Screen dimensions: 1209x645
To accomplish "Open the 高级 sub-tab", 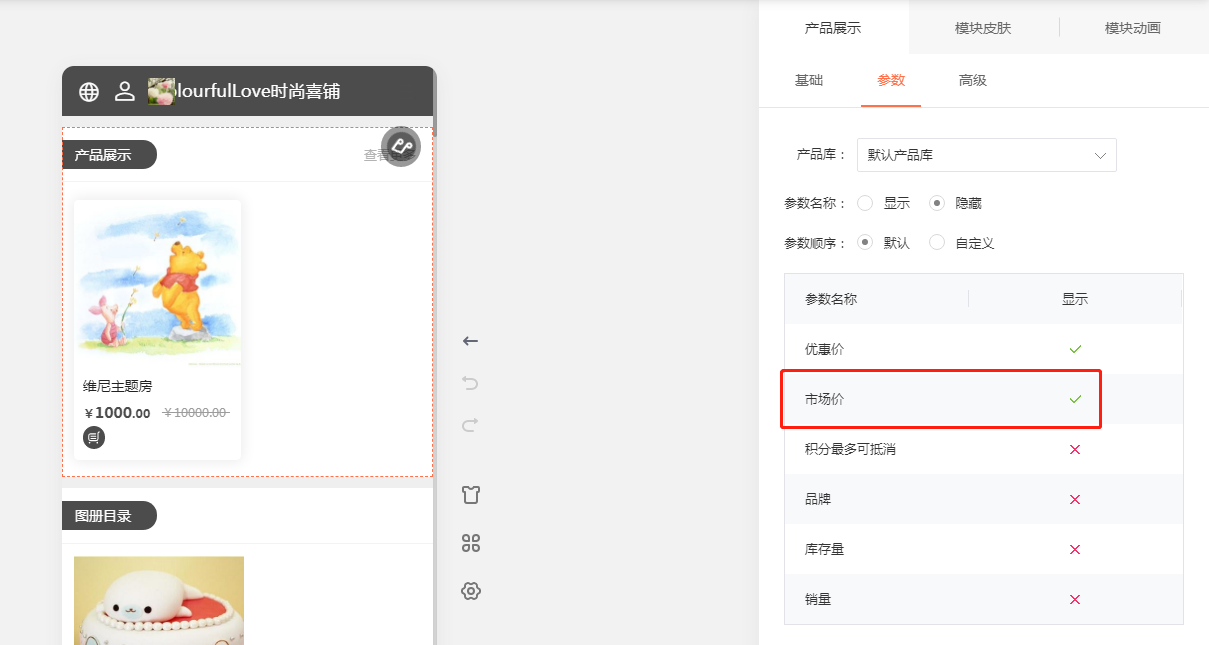I will pos(973,80).
